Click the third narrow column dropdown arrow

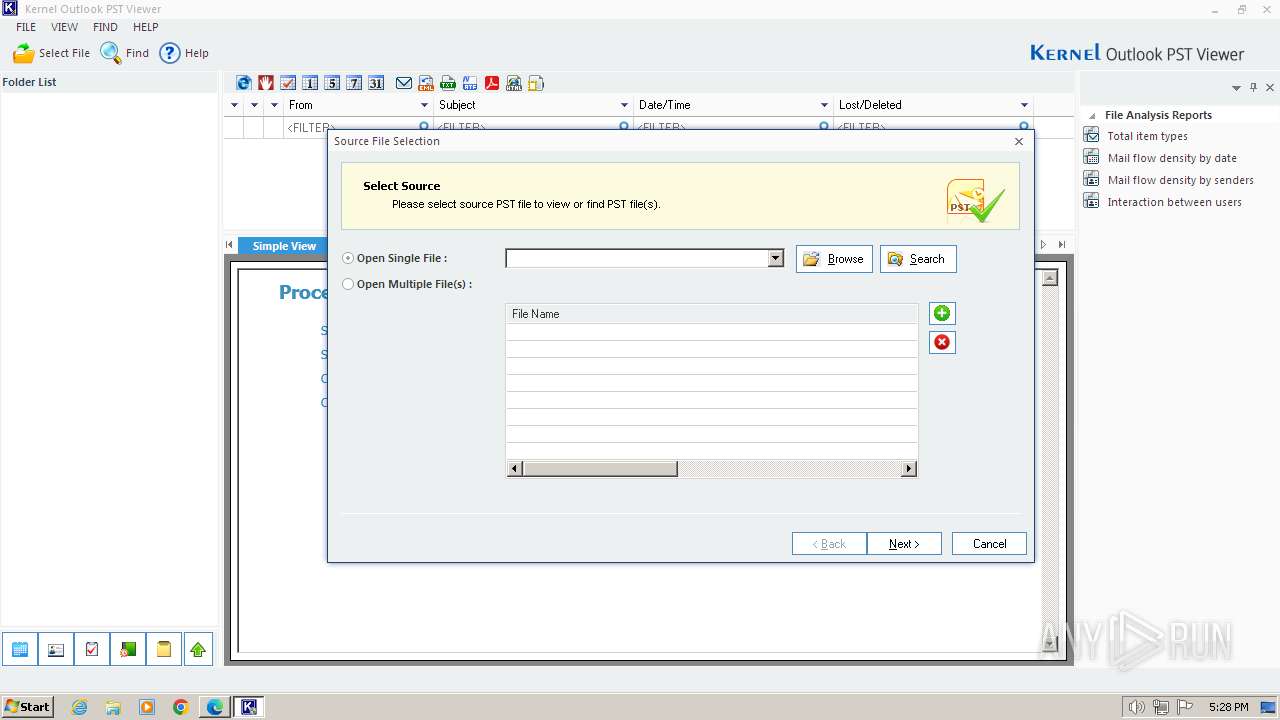click(x=274, y=105)
